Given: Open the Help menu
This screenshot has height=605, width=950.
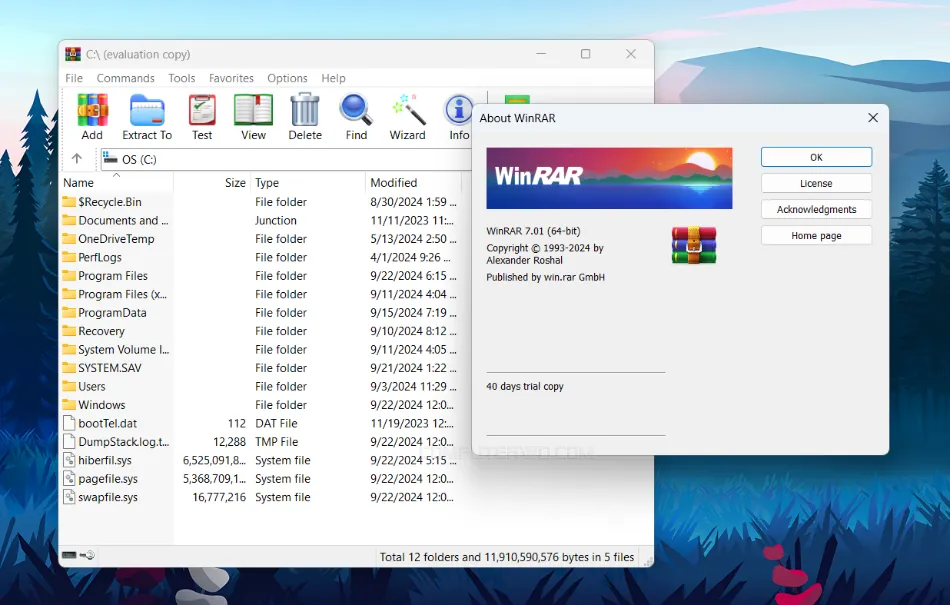Looking at the screenshot, I should point(333,78).
